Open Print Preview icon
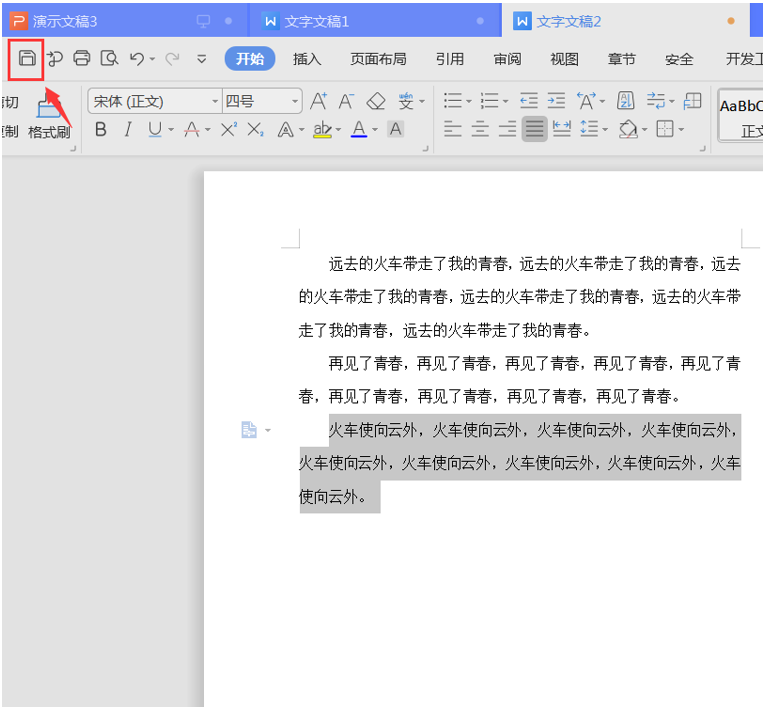 coord(109,59)
